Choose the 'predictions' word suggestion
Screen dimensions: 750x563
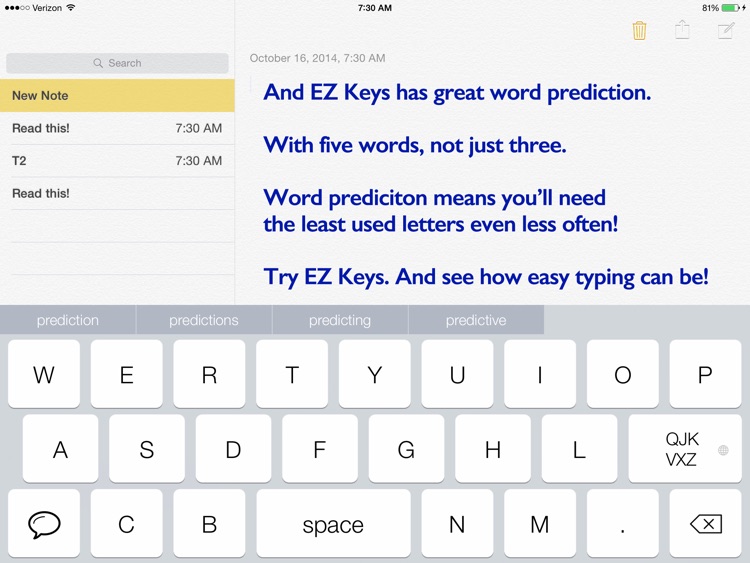(204, 320)
